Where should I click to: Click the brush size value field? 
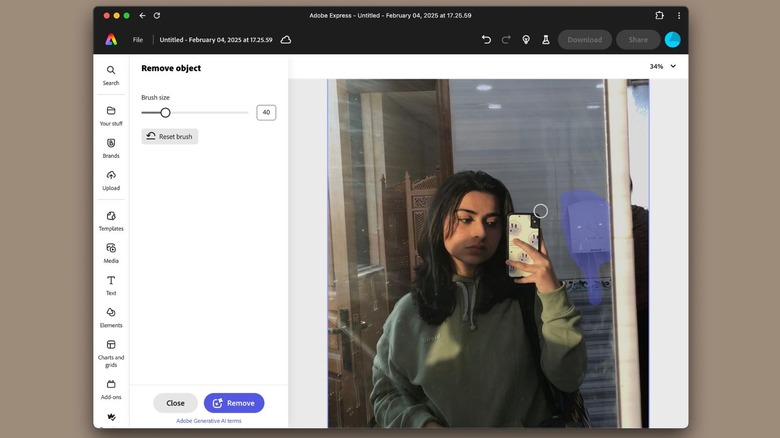click(266, 113)
